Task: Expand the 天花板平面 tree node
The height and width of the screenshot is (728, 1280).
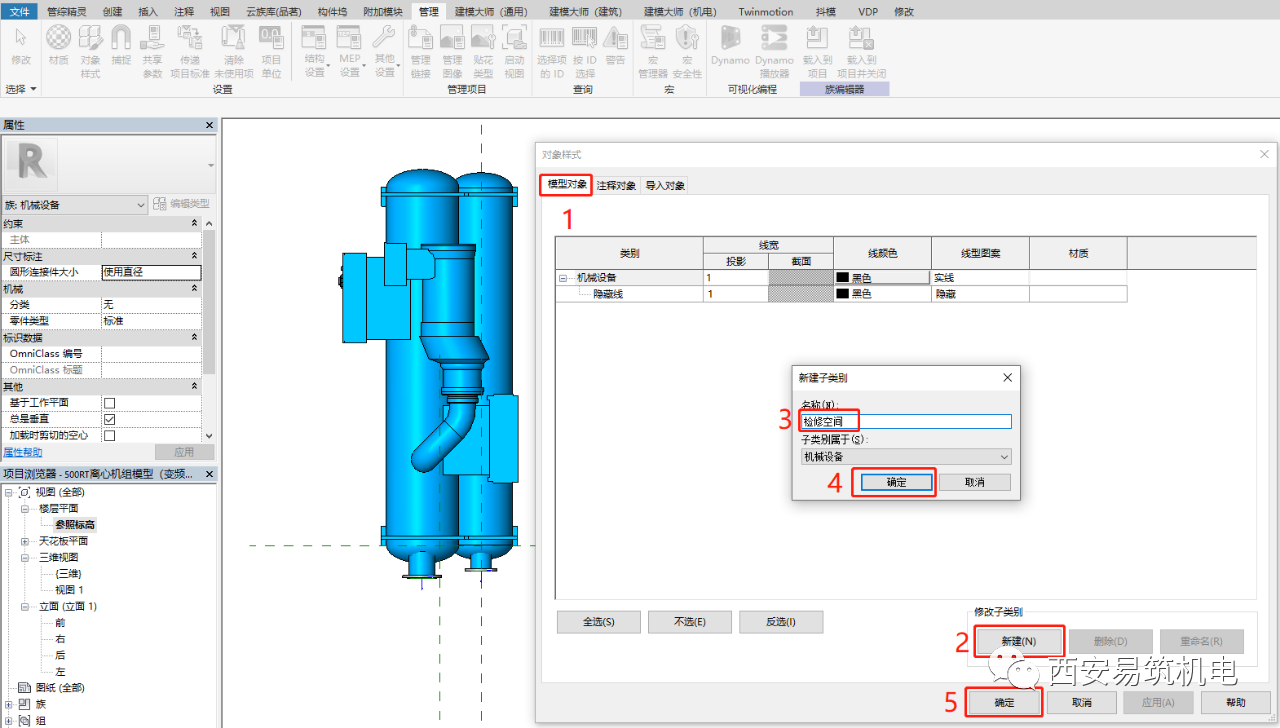Action: [x=25, y=541]
